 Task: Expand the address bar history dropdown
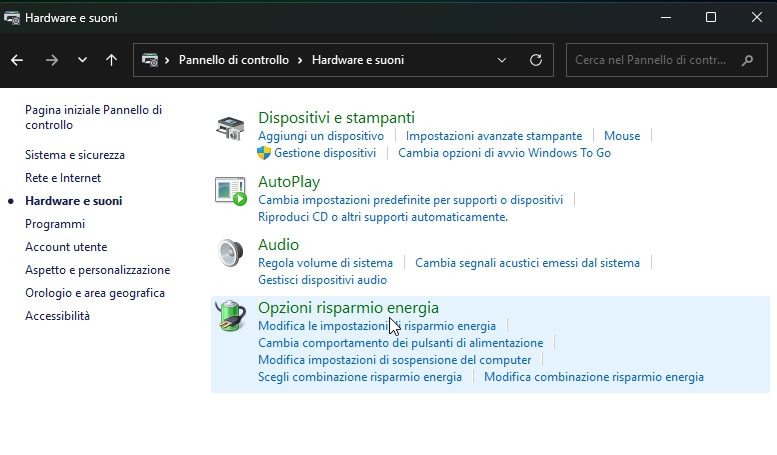(501, 60)
